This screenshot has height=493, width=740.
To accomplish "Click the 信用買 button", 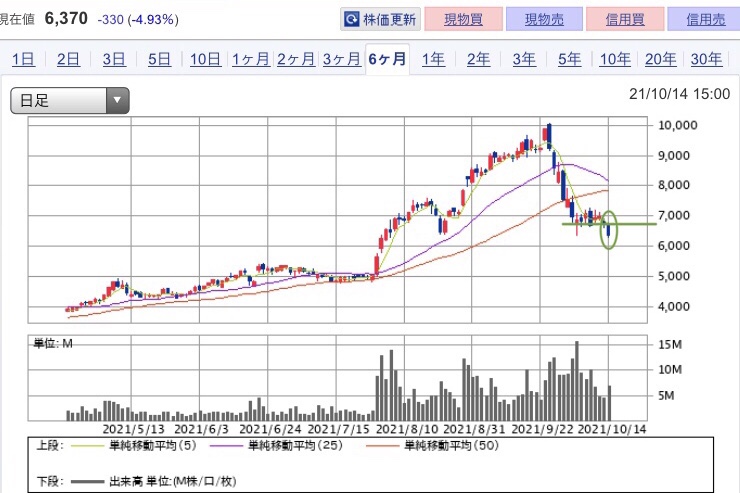I will (625, 19).
